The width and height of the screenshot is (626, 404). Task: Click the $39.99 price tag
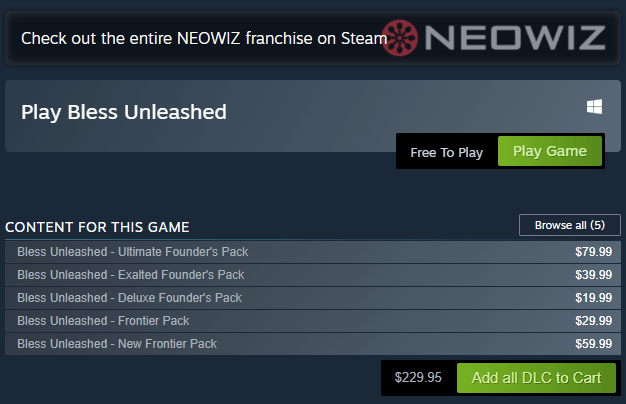coord(593,275)
